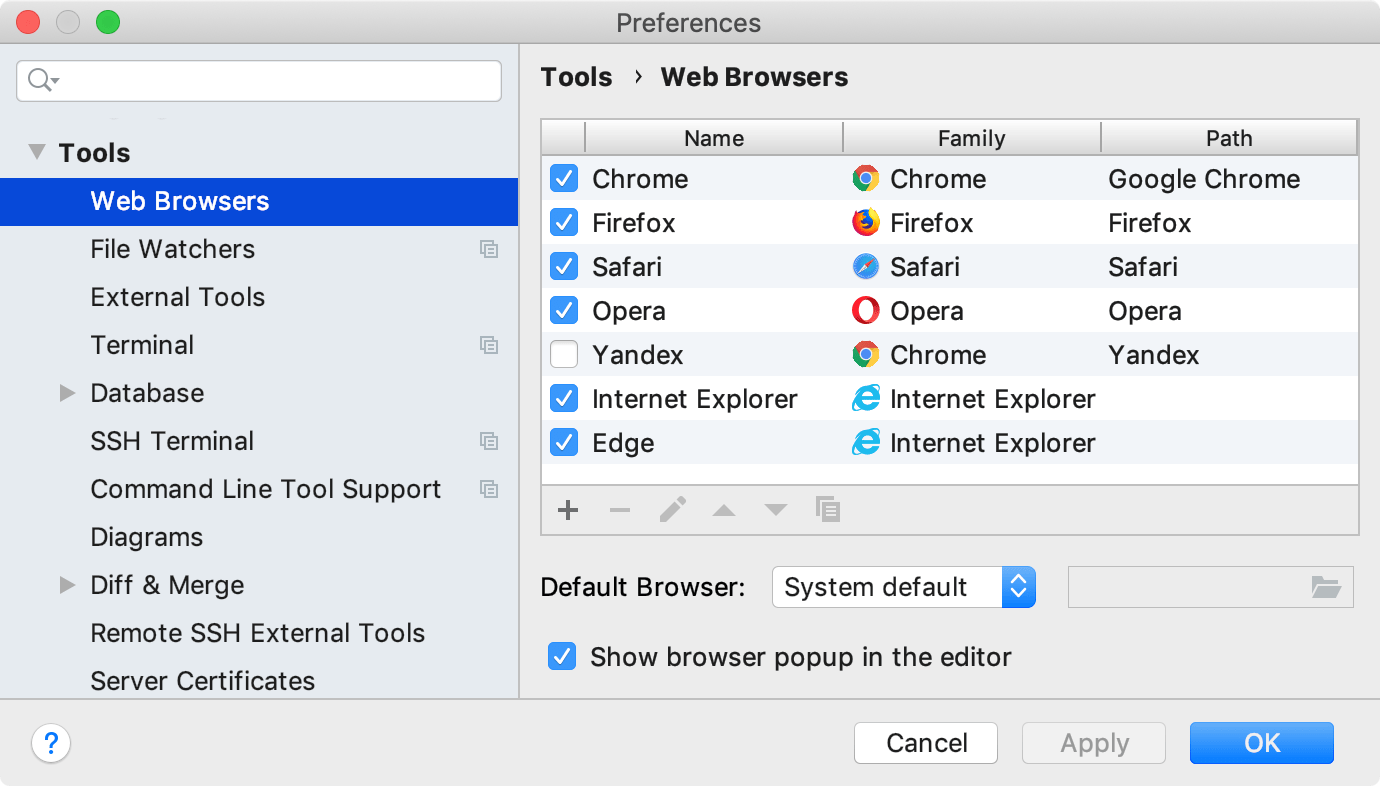Click the Path column header
This screenshot has height=786, width=1380.
click(x=1229, y=138)
